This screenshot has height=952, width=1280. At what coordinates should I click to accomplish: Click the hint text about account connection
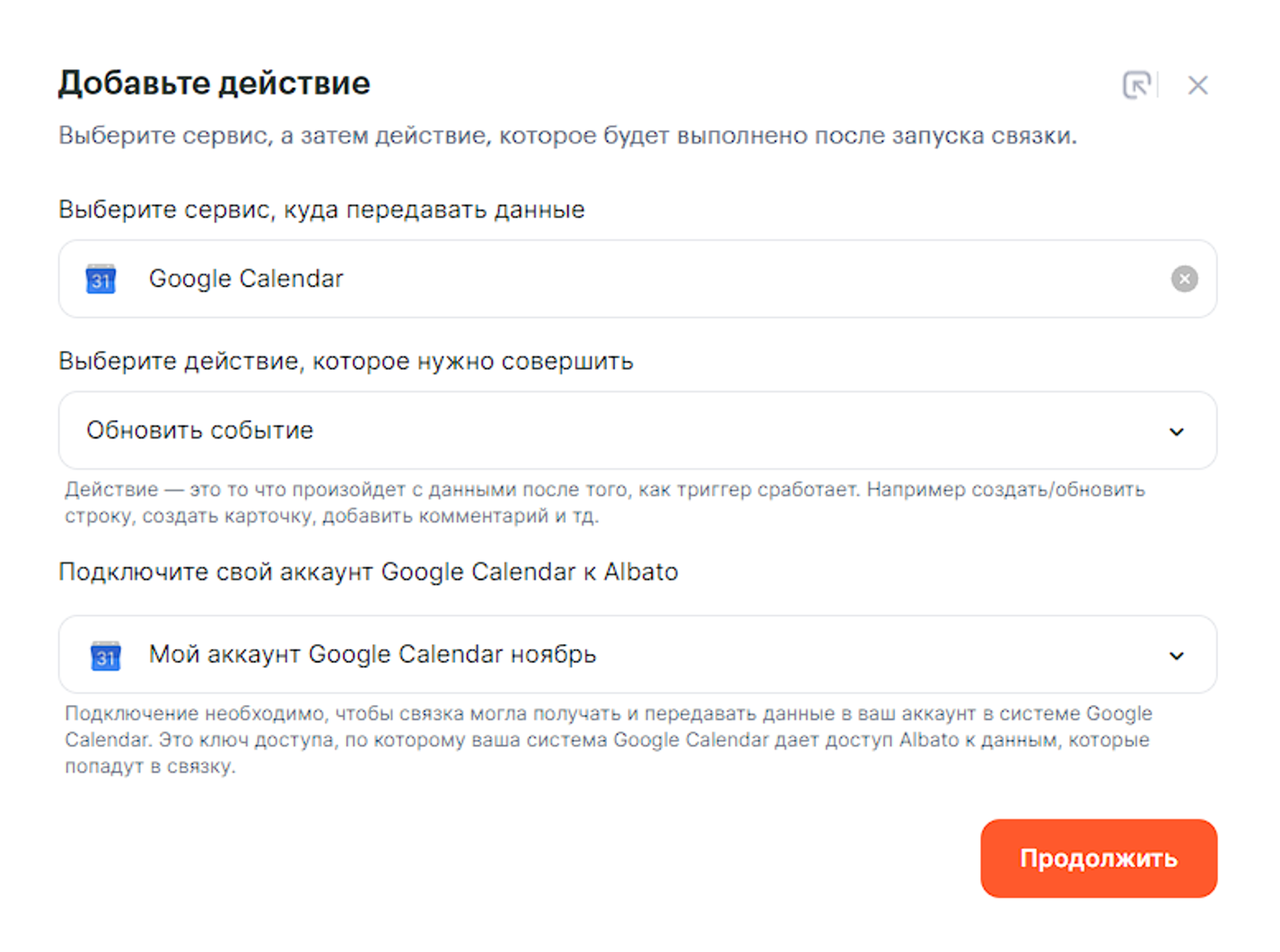coord(607,739)
